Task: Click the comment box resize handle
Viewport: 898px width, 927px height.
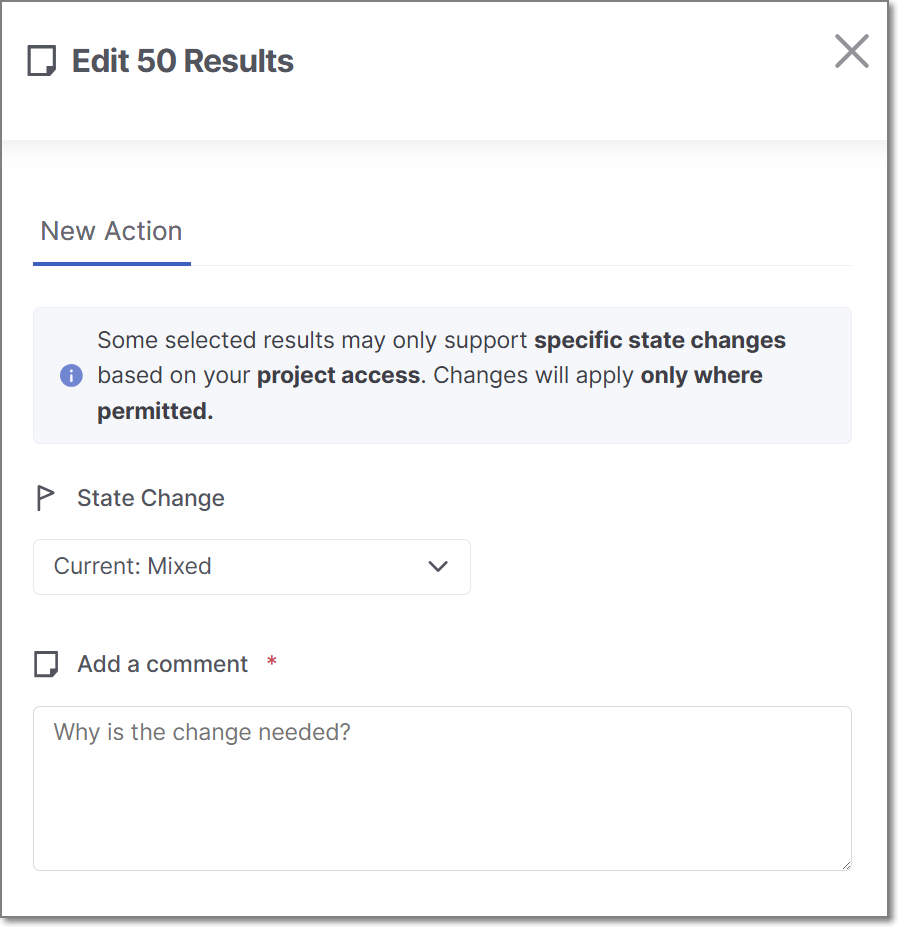Action: 845,864
